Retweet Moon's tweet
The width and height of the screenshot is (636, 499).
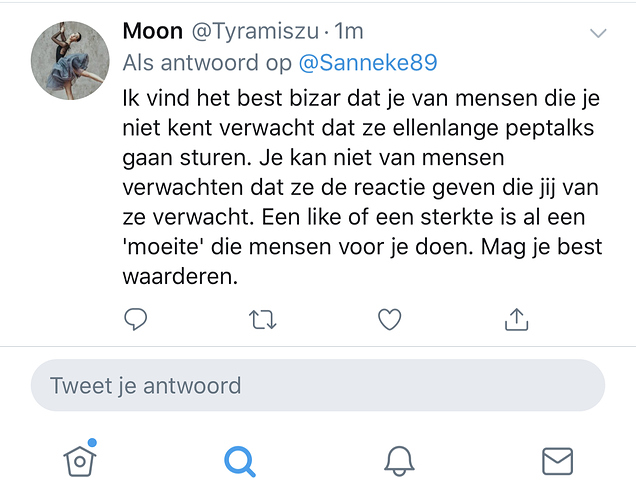point(263,319)
